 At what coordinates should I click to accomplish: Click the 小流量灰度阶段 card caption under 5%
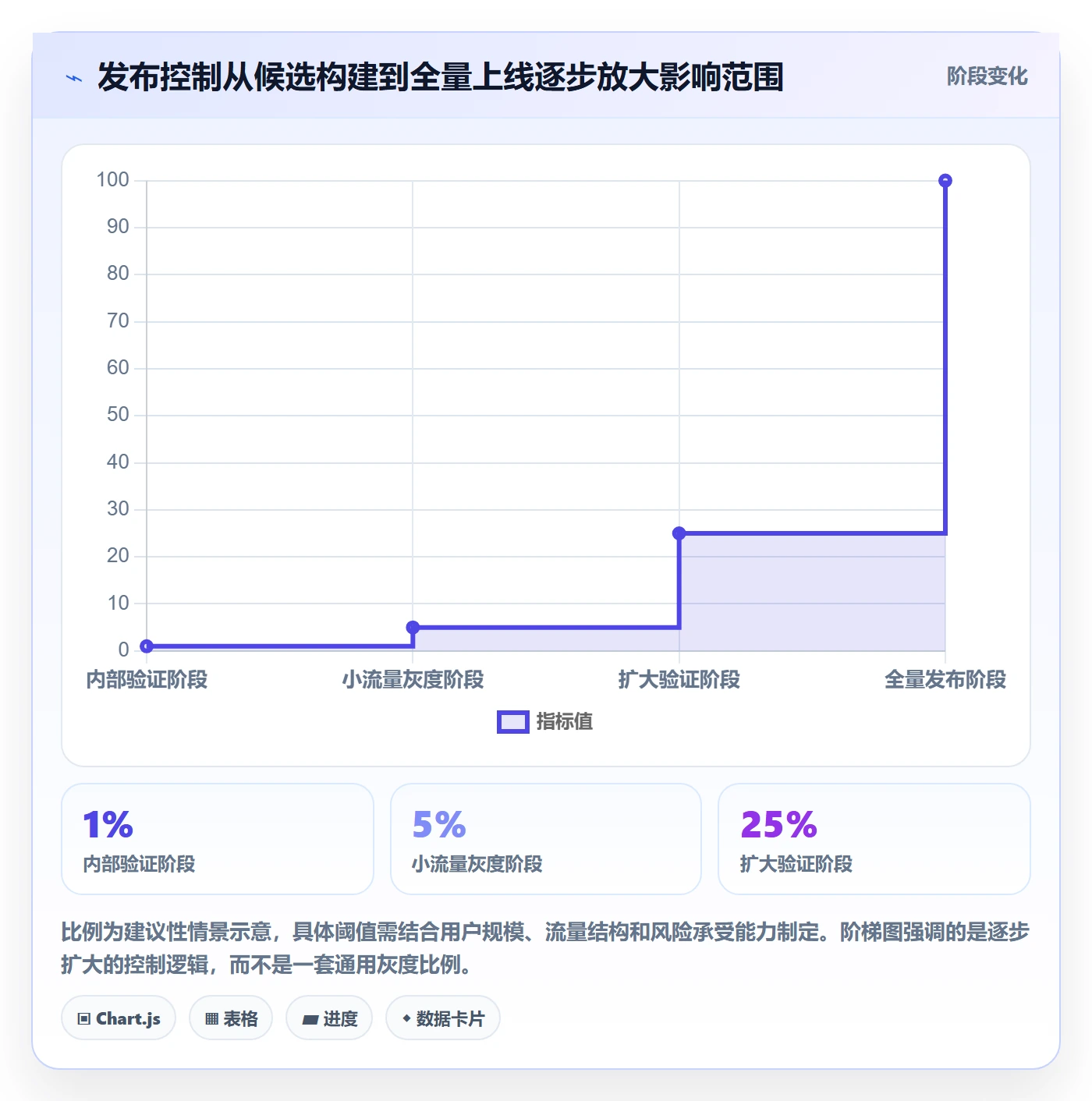click(477, 864)
